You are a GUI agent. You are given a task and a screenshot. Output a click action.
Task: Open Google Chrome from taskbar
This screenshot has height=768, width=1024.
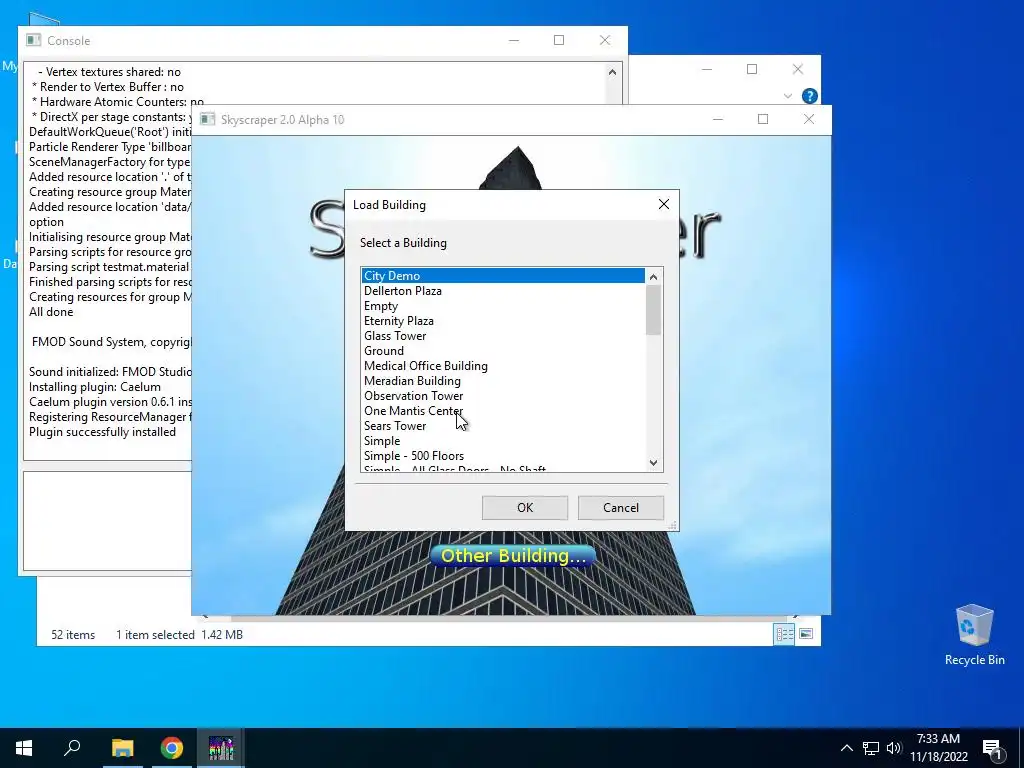click(x=172, y=748)
